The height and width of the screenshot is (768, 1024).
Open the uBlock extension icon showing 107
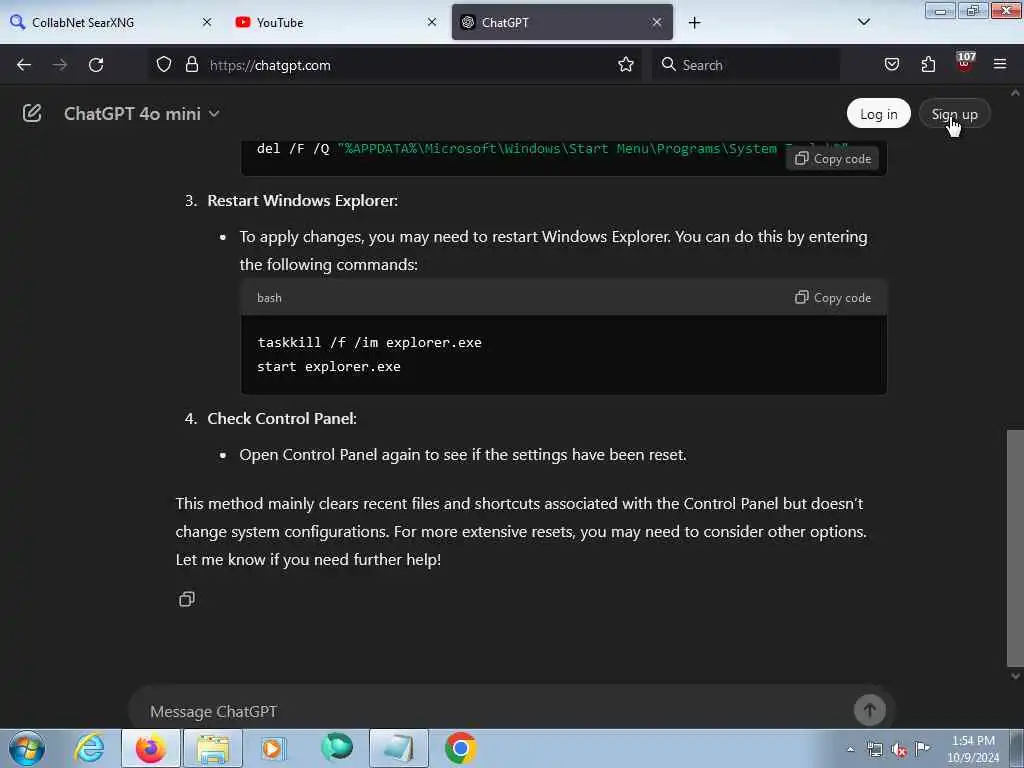tap(965, 63)
